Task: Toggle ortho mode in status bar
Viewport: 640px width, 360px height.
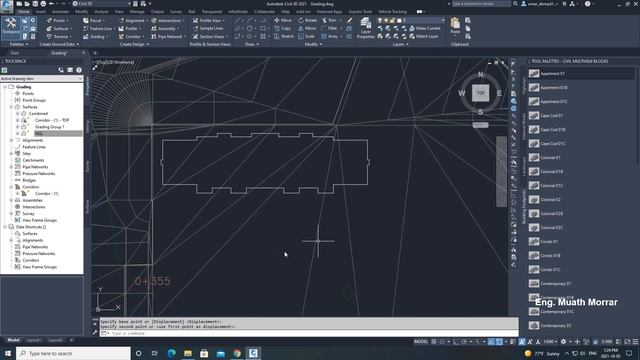Action: (x=456, y=342)
